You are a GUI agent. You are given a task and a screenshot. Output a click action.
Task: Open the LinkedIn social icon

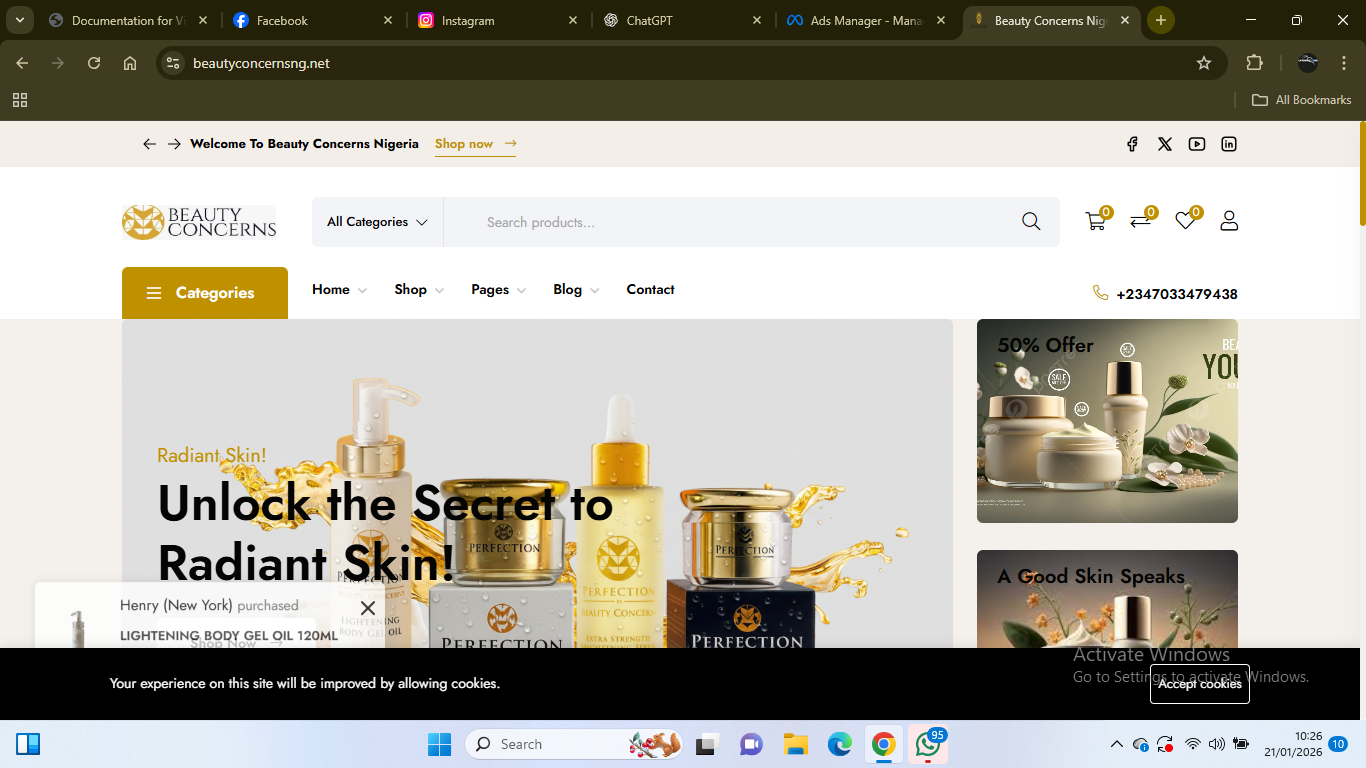[x=1229, y=144]
